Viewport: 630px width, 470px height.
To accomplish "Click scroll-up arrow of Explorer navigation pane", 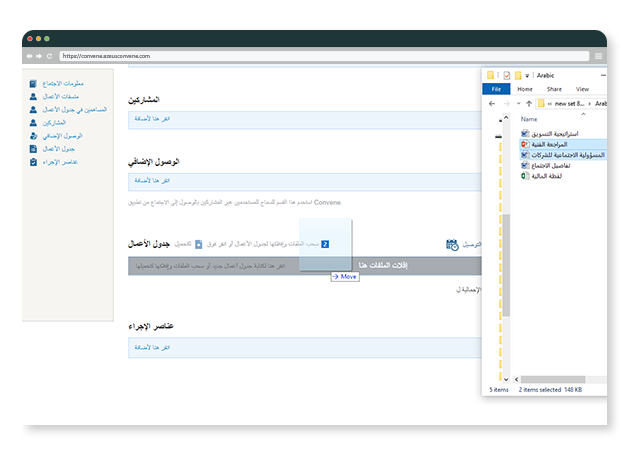I will 506,118.
